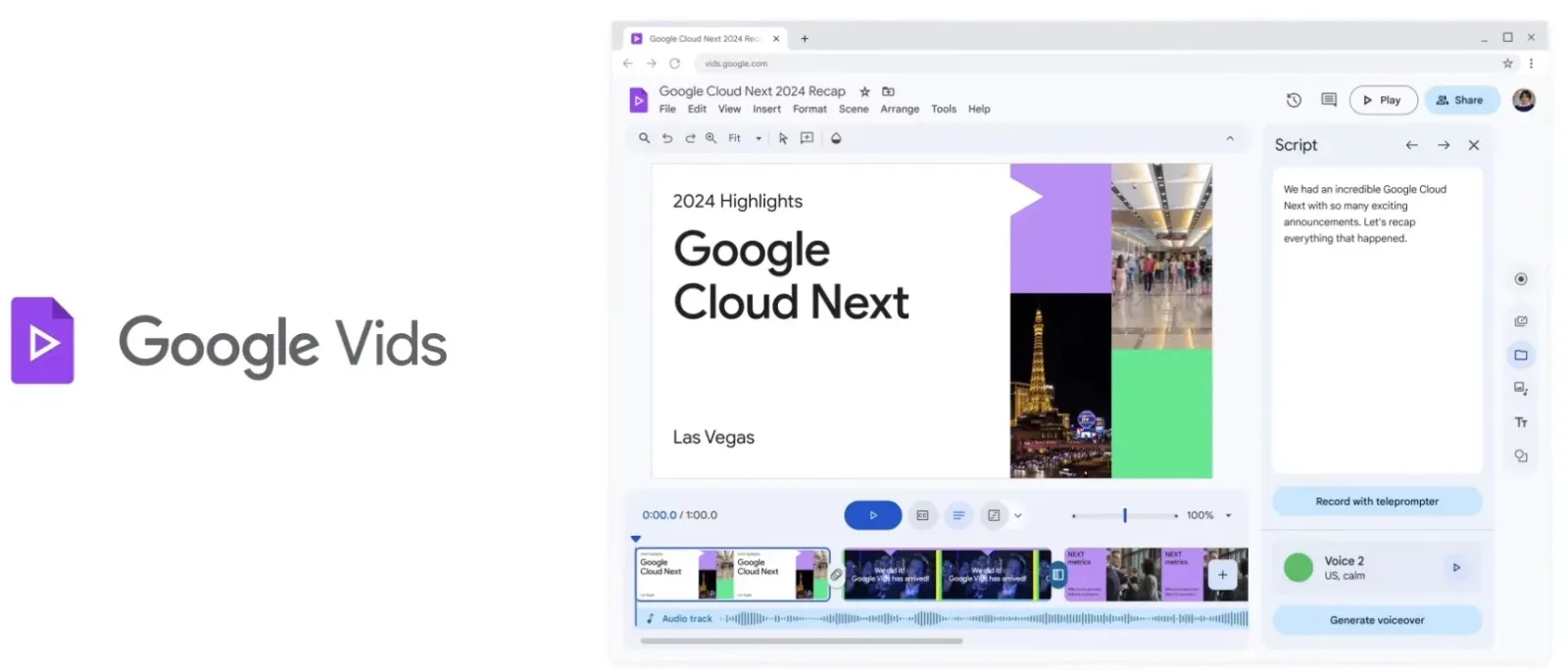Viewport: 1568px width, 670px height.
Task: Expand the timeline view options chevron
Action: pyautogui.click(x=1018, y=515)
